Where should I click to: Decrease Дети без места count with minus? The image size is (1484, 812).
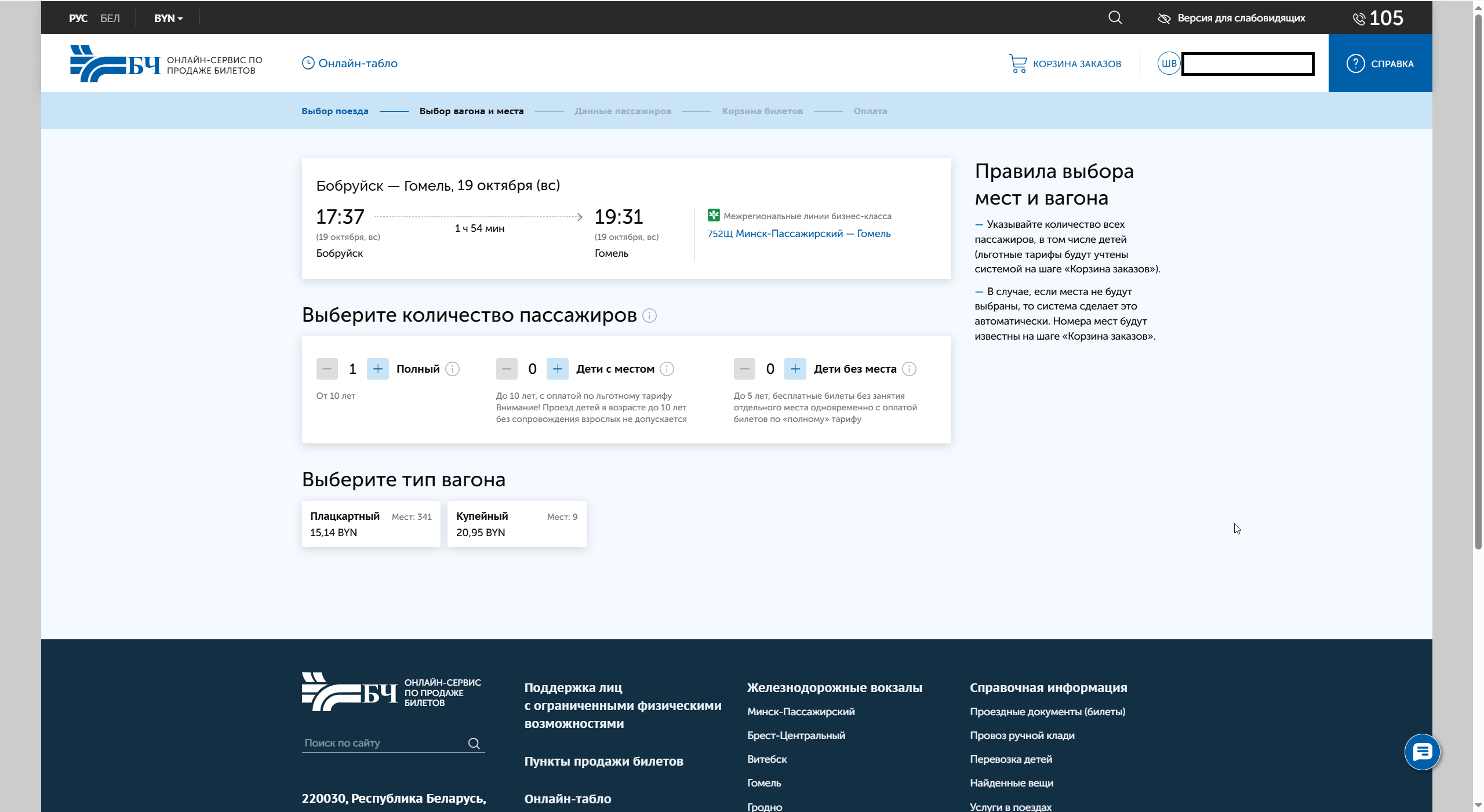point(744,369)
